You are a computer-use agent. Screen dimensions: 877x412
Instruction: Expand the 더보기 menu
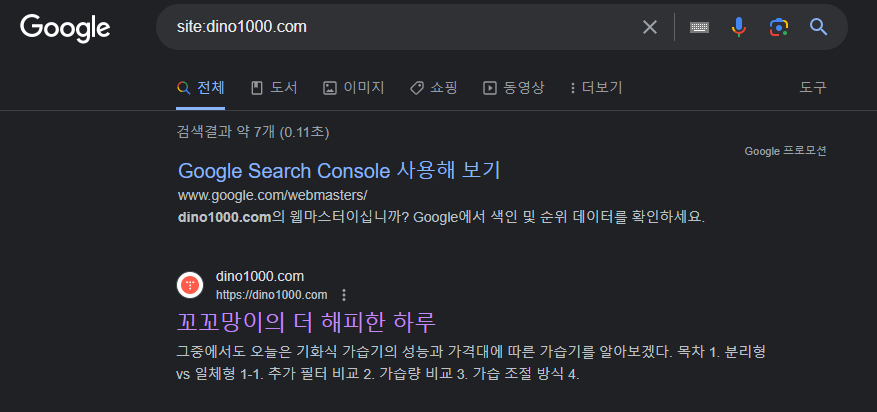596,88
